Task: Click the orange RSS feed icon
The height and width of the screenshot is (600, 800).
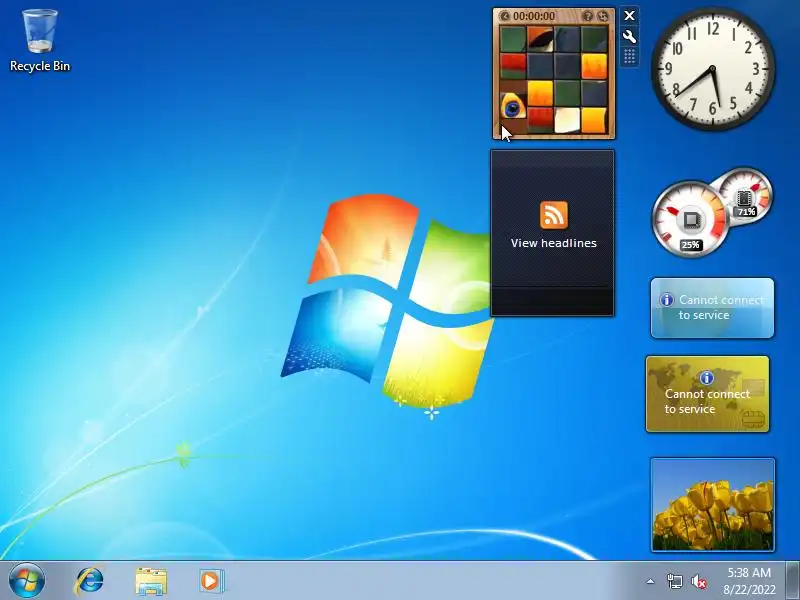Action: click(554, 215)
